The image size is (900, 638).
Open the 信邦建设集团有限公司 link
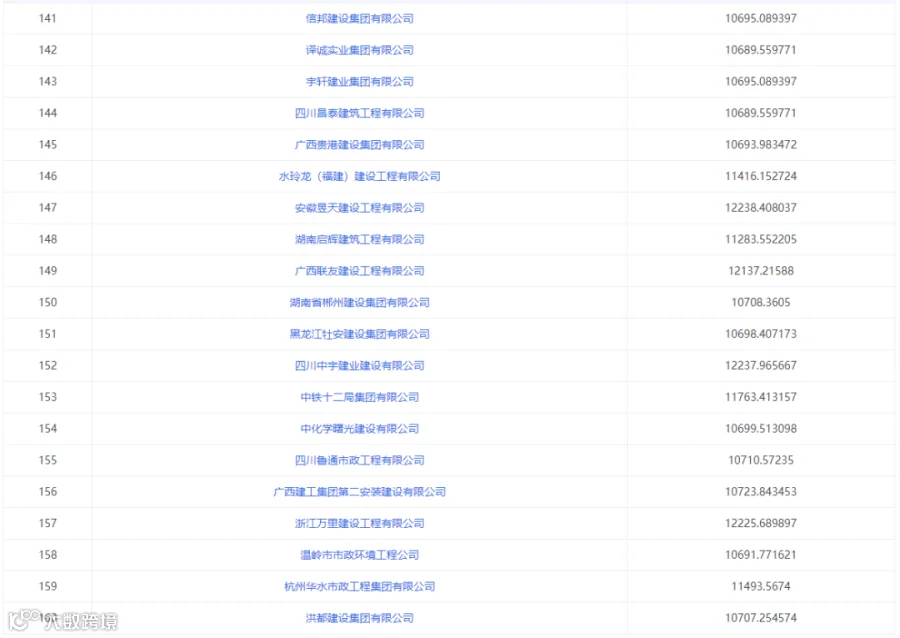[x=359, y=18]
